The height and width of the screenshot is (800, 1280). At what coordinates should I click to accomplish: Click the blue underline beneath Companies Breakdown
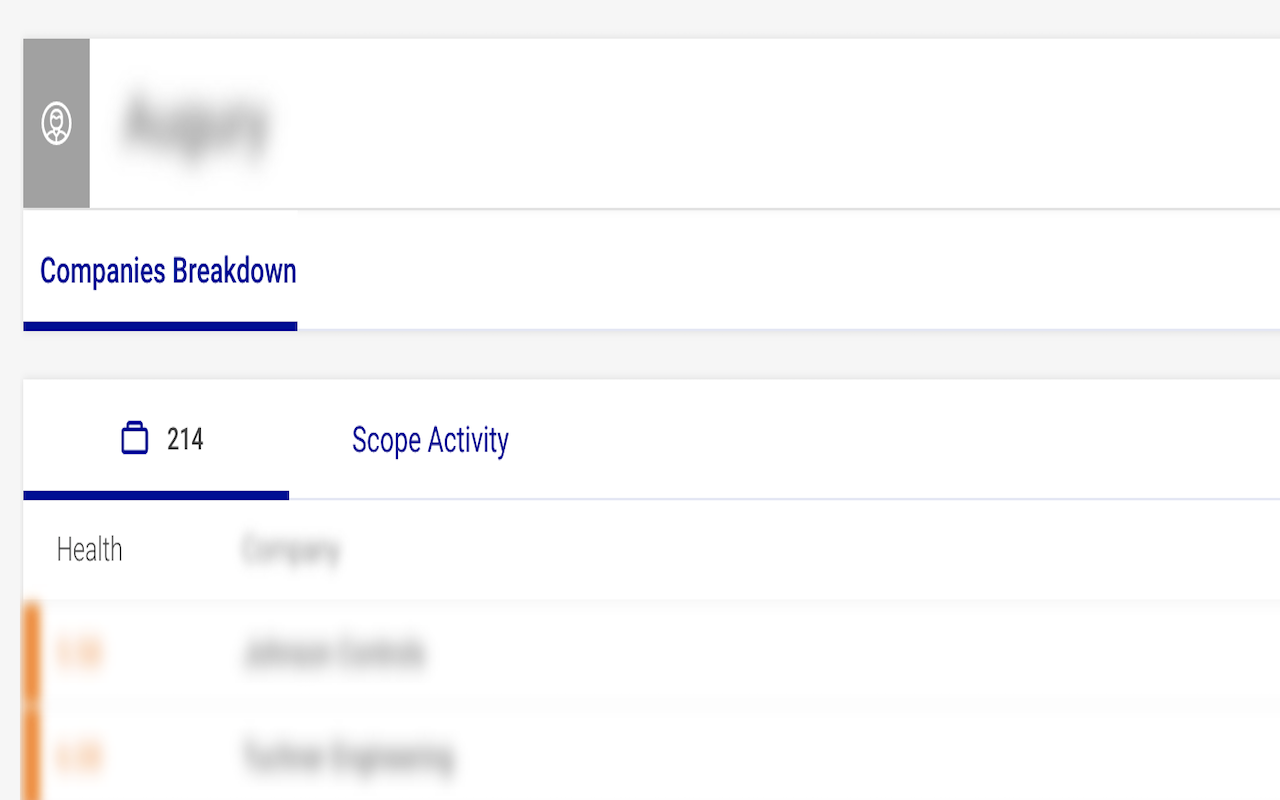tap(160, 326)
